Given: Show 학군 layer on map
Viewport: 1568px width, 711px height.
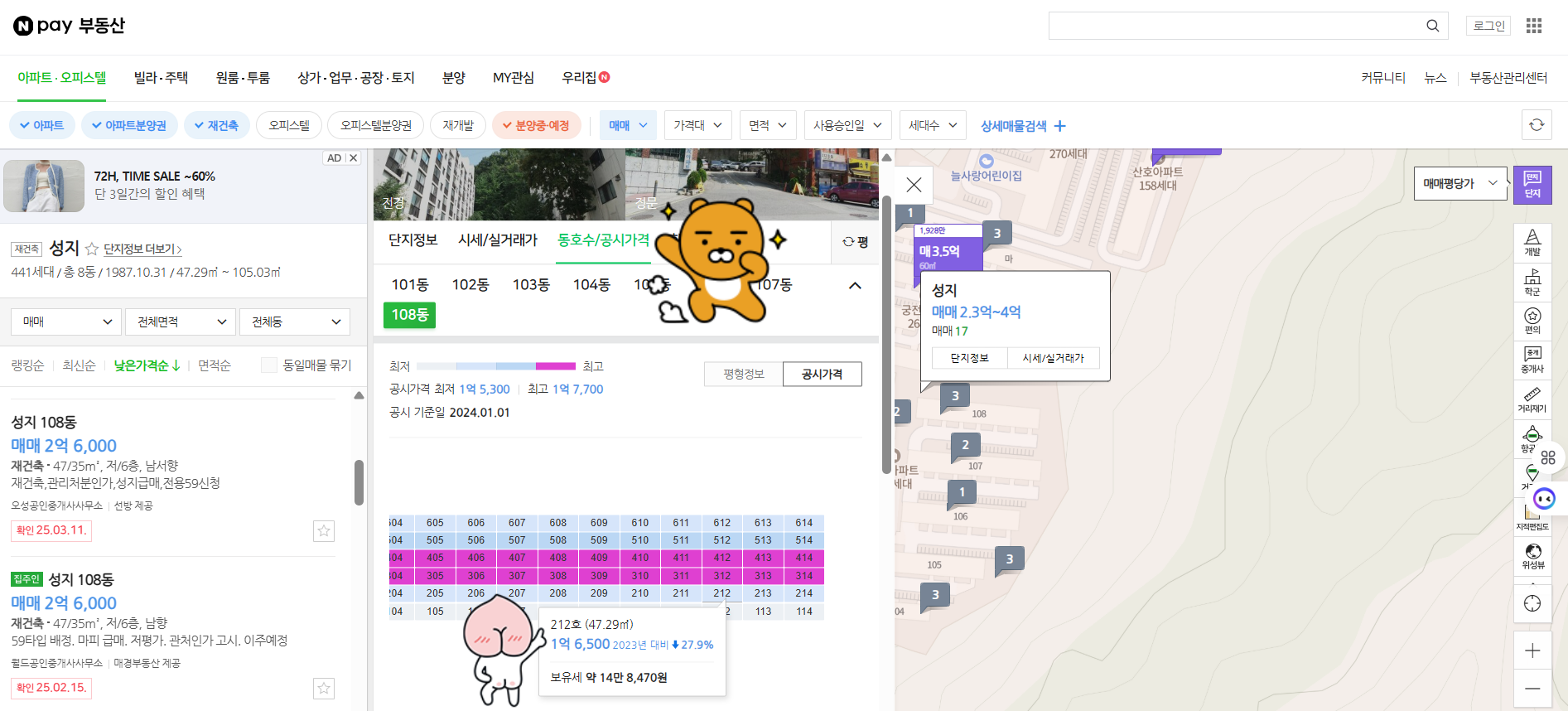Looking at the screenshot, I should pyautogui.click(x=1532, y=283).
